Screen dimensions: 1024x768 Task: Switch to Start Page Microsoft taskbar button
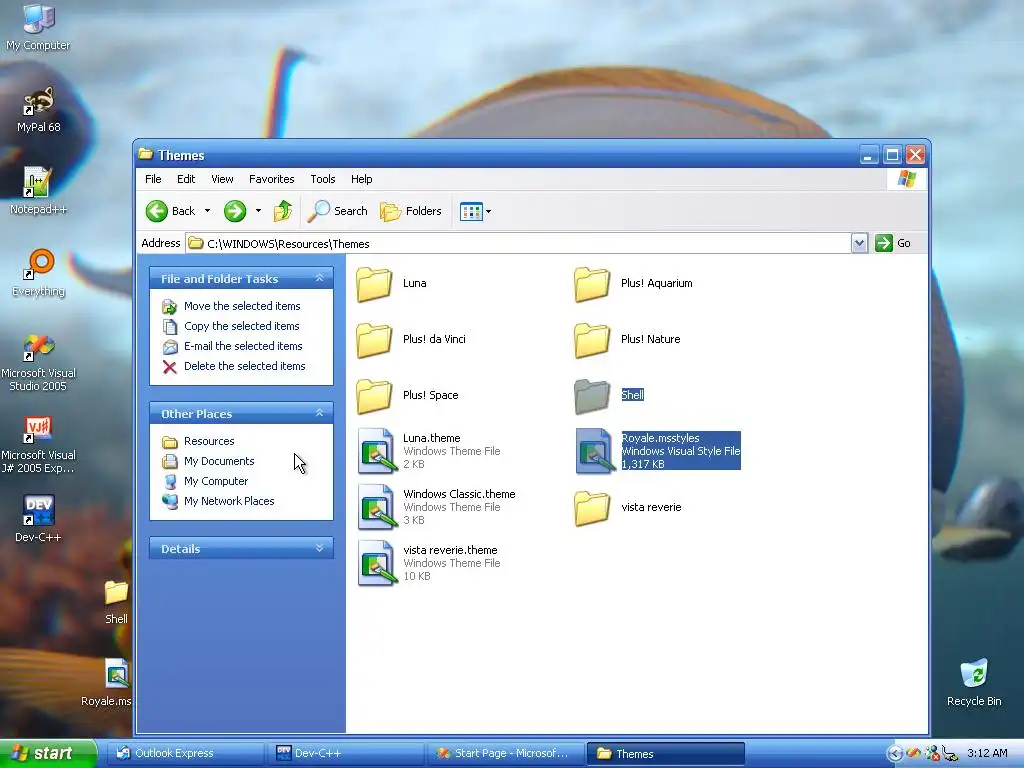[x=506, y=754]
